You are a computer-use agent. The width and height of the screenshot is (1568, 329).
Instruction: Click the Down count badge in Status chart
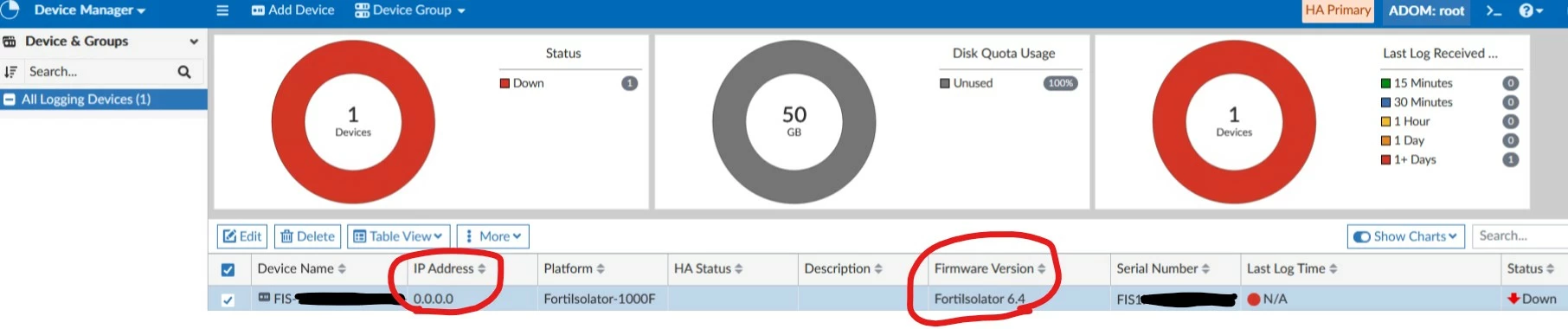click(629, 83)
